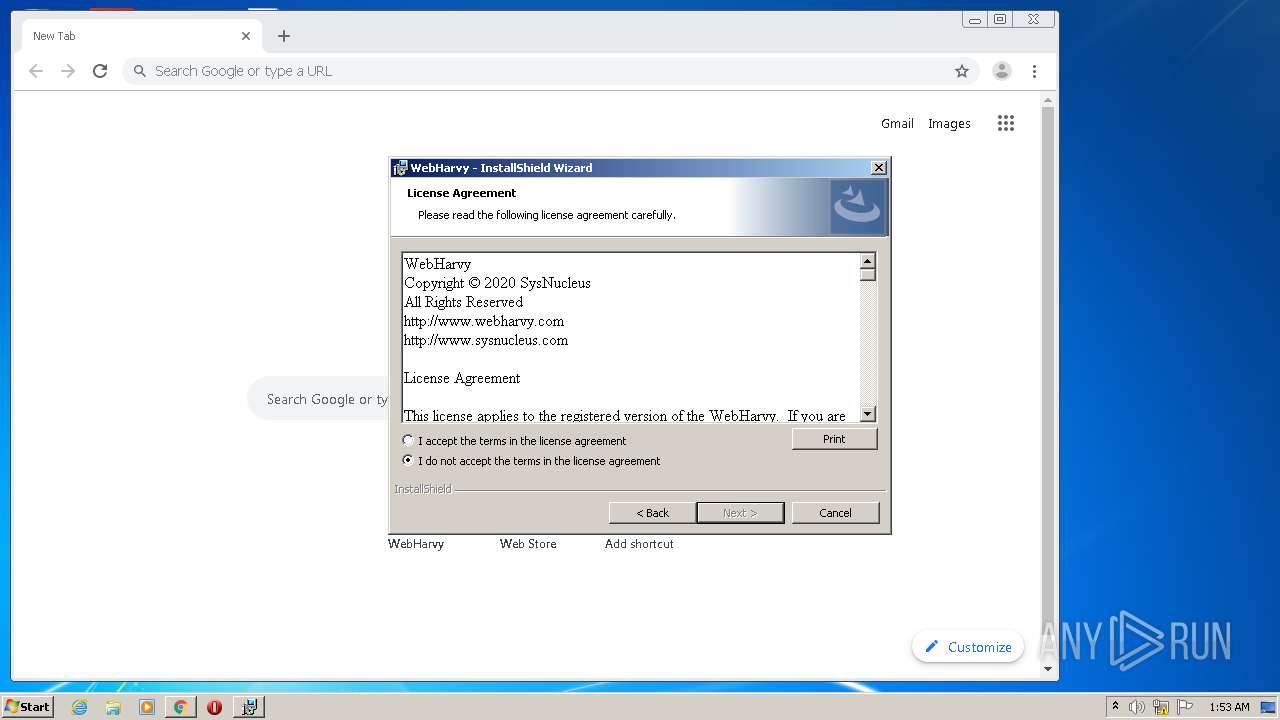Select 'I accept the terms' radio button
This screenshot has height=720, width=1280.
coord(408,441)
